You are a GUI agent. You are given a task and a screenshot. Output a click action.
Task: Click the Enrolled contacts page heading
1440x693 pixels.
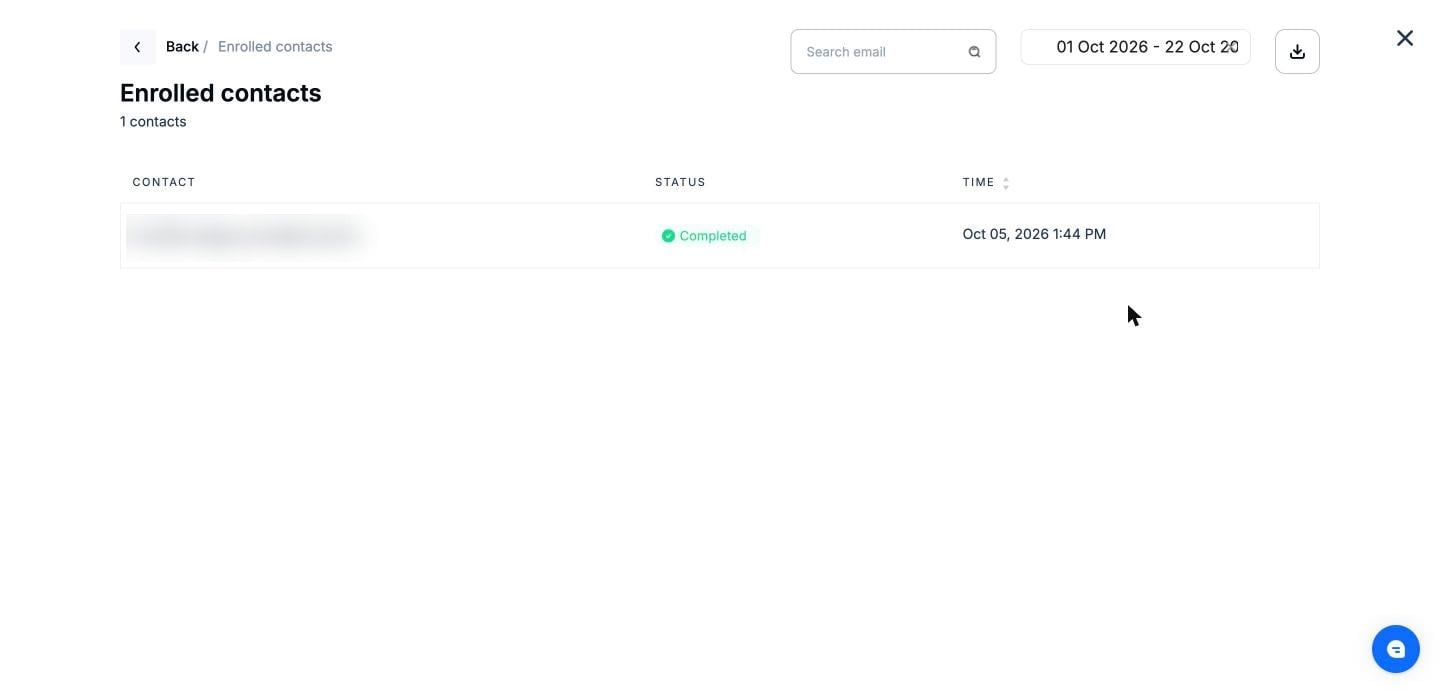221,93
